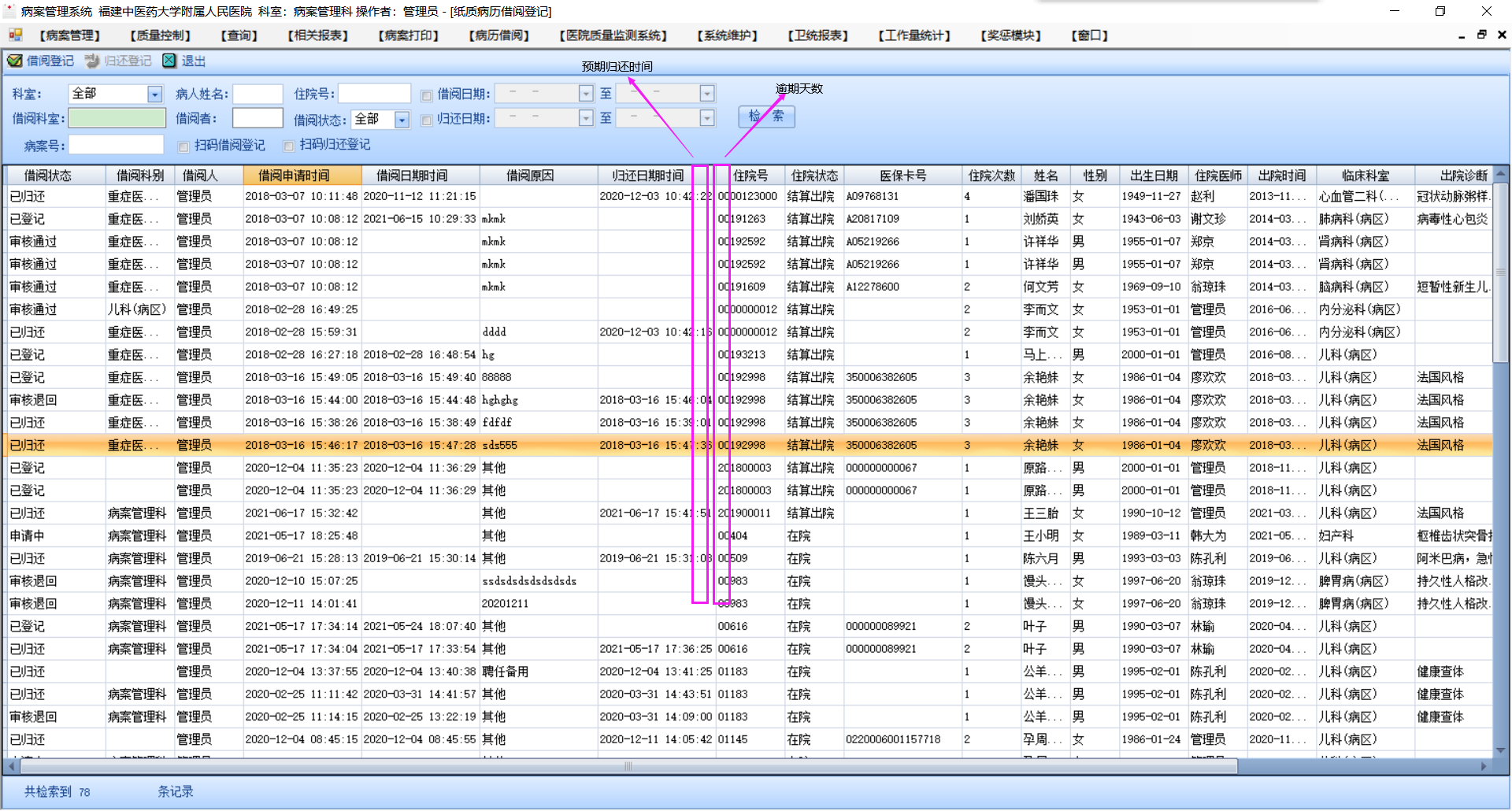Screen dimensions: 1512x811
Task: Restore the inner child window
Action: point(1481,35)
